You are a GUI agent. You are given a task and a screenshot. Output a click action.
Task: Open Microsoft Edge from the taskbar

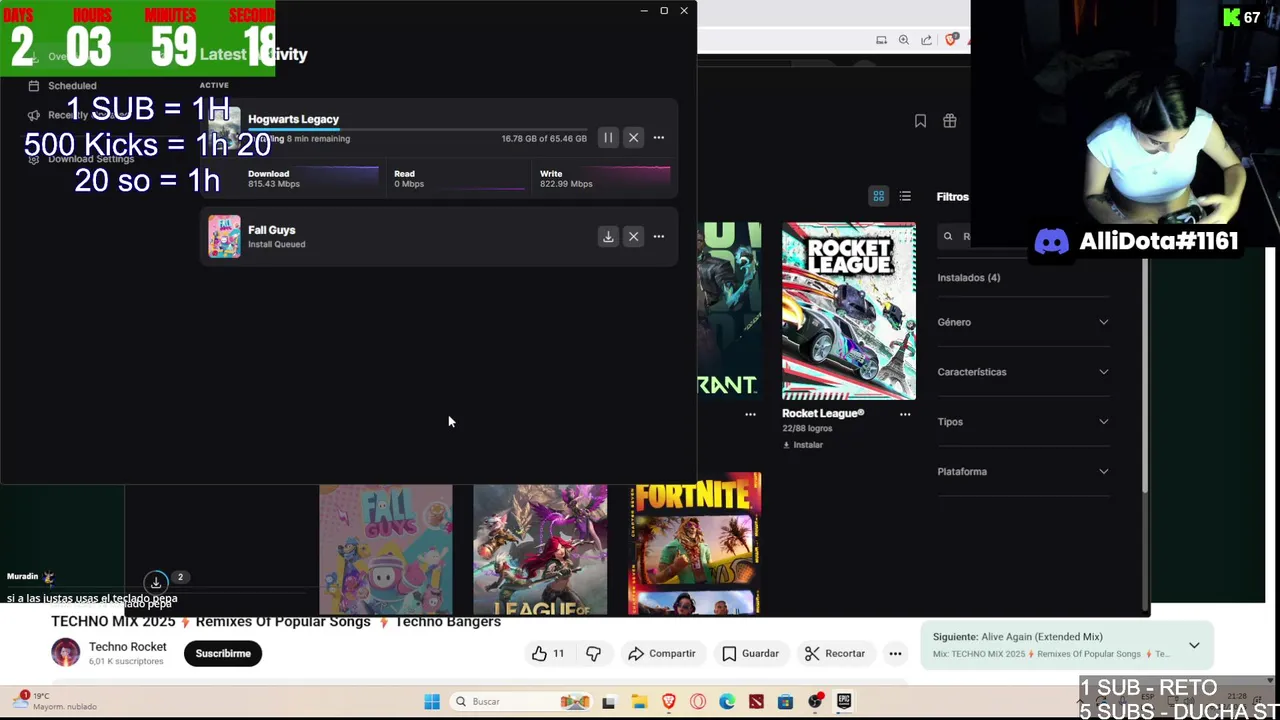click(727, 702)
